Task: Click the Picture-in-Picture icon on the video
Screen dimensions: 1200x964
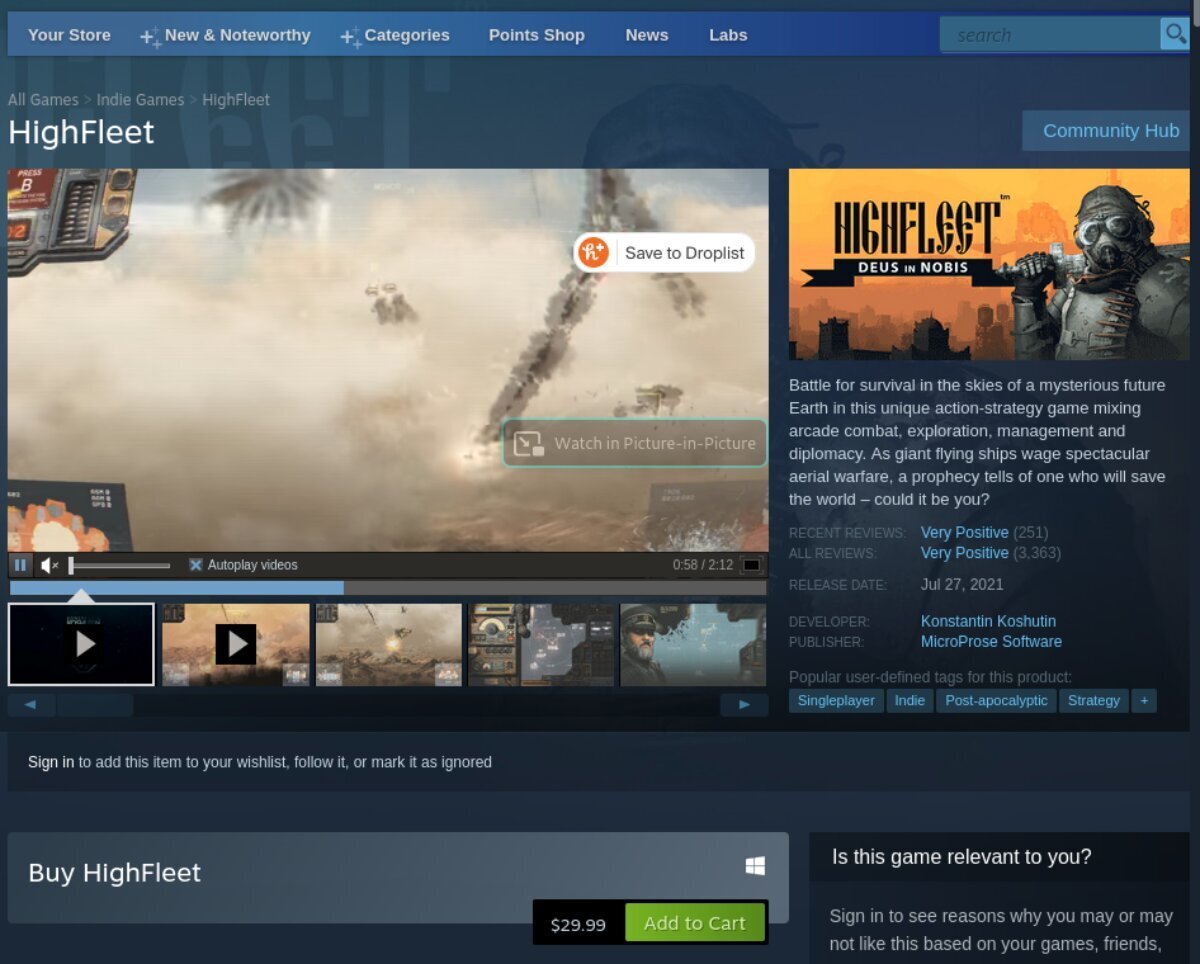Action: (528, 443)
